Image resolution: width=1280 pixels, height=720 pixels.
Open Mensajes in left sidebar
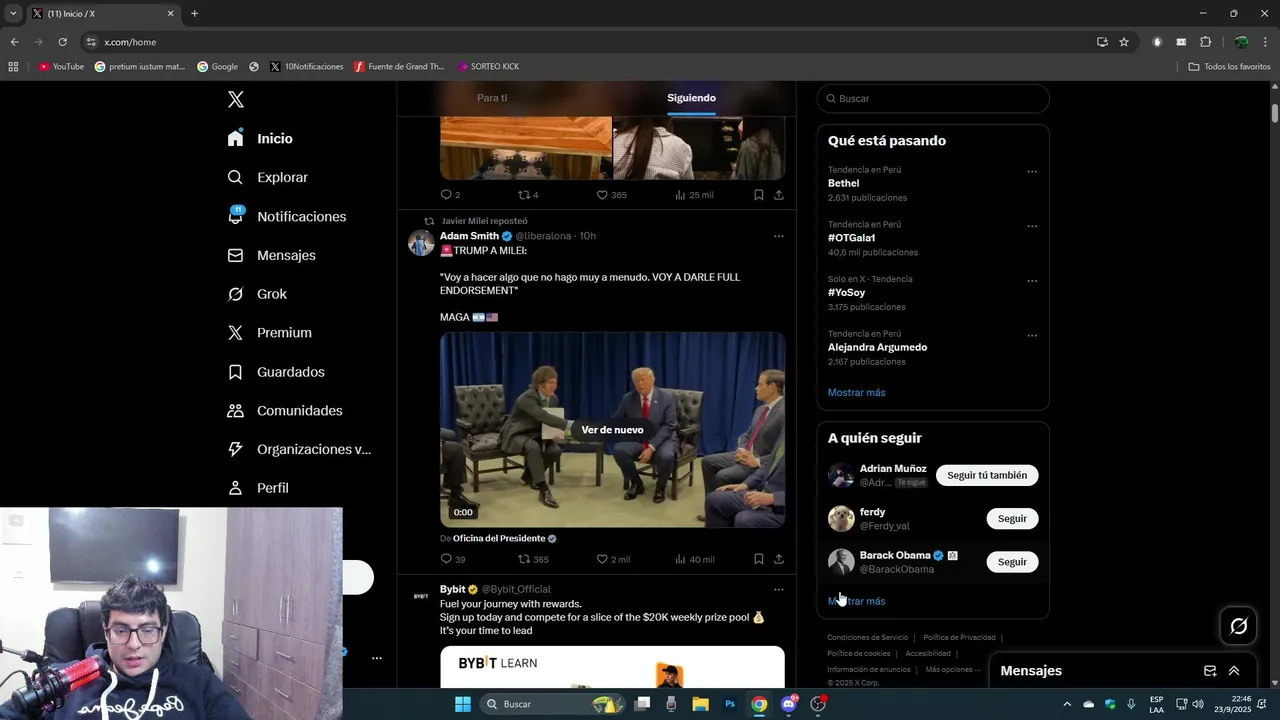pos(271,255)
